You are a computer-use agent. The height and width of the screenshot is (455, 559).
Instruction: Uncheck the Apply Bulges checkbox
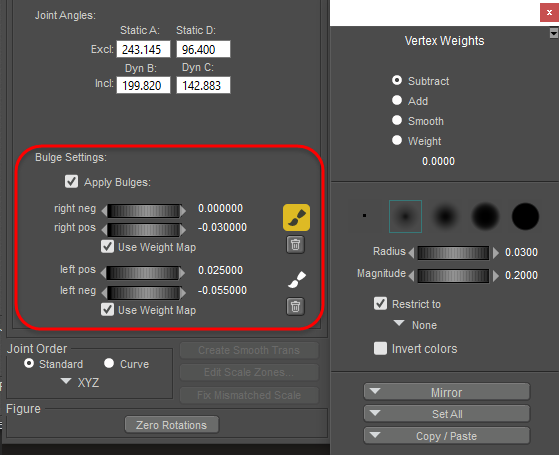72,182
